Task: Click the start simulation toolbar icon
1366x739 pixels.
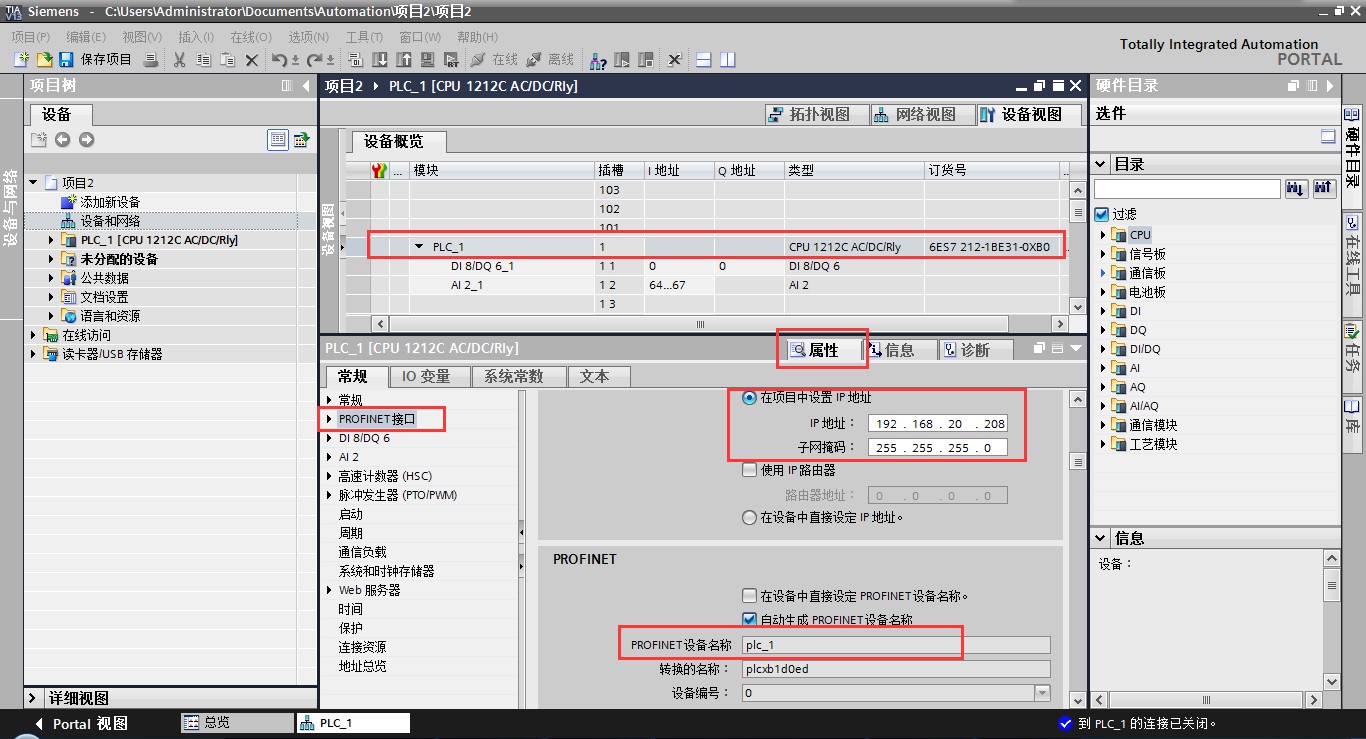Action: pos(428,60)
